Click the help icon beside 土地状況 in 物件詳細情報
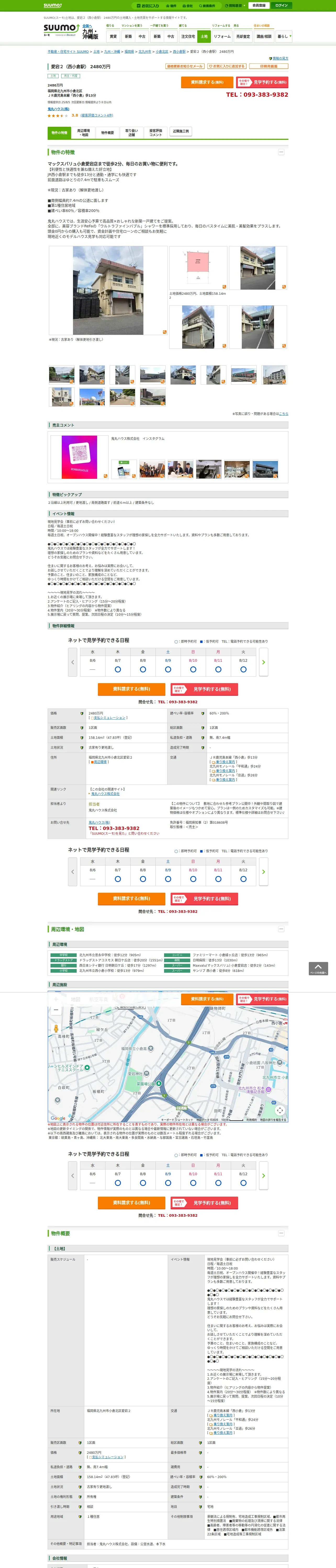Viewport: 336px width, 1568px height. (x=82, y=747)
